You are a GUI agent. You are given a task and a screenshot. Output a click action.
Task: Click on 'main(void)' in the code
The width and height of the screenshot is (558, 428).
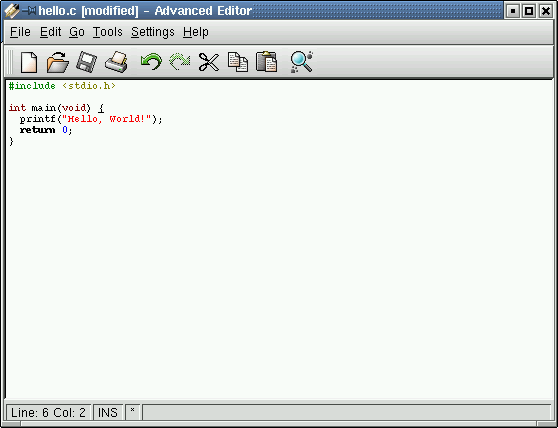(61, 108)
